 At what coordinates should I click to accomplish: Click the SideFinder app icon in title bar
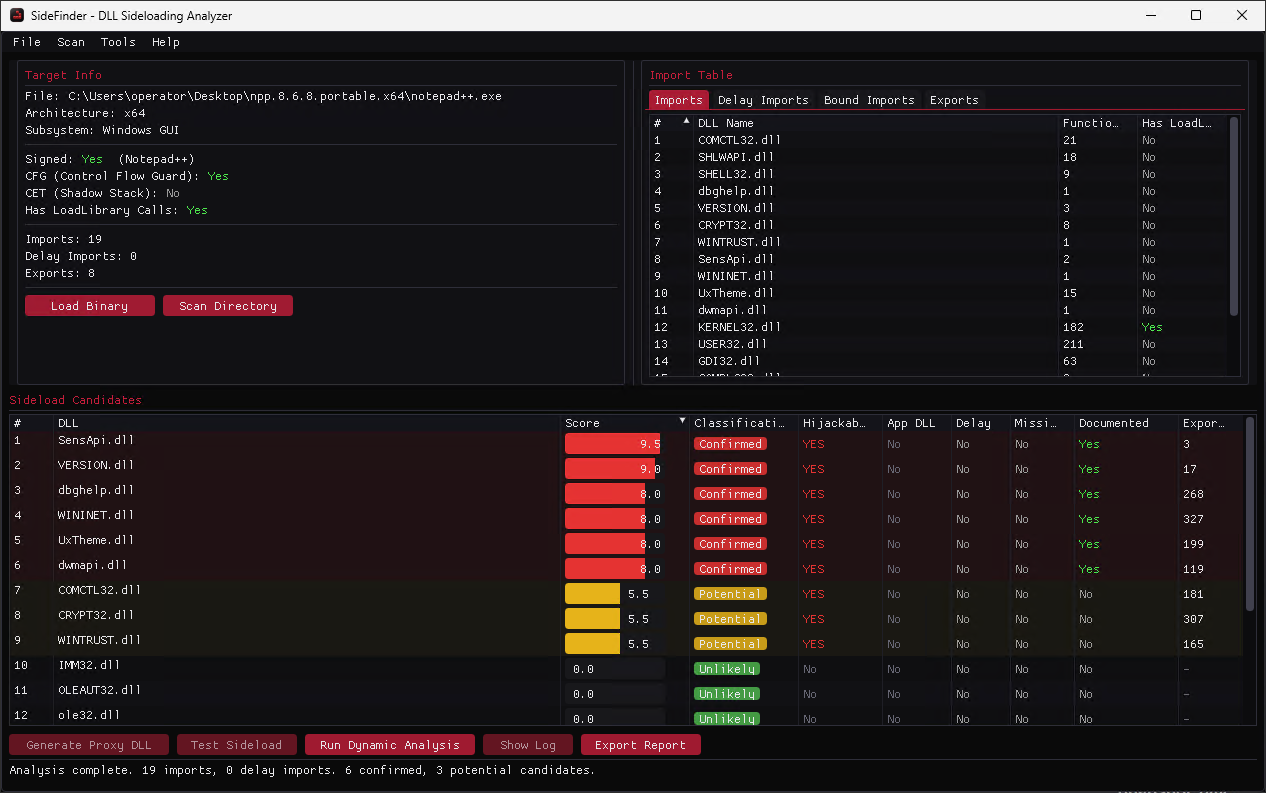pyautogui.click(x=17, y=15)
